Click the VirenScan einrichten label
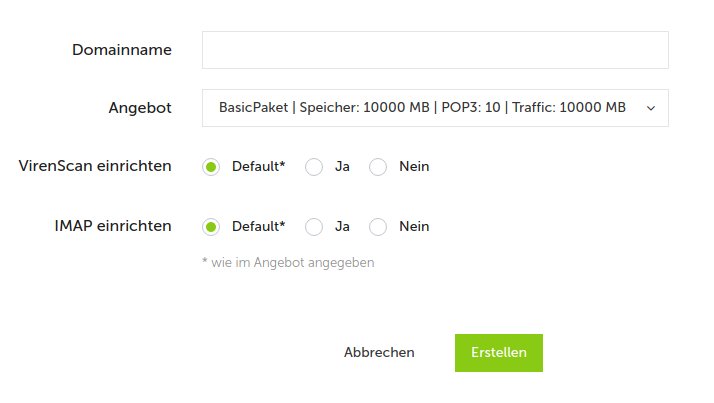Image resolution: width=714 pixels, height=403 pixels. click(95, 166)
